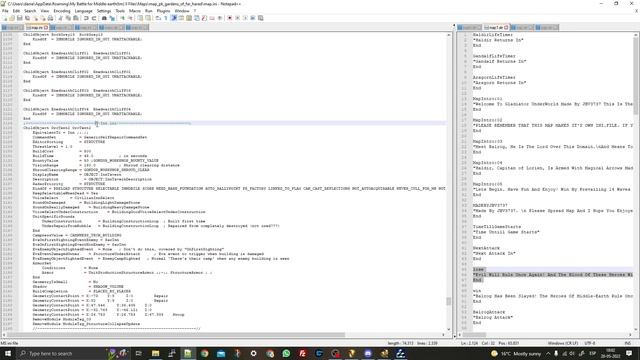This screenshot has height=360, width=640.
Task: Close the map.ini tab via its red X
Action: click(x=46, y=27)
